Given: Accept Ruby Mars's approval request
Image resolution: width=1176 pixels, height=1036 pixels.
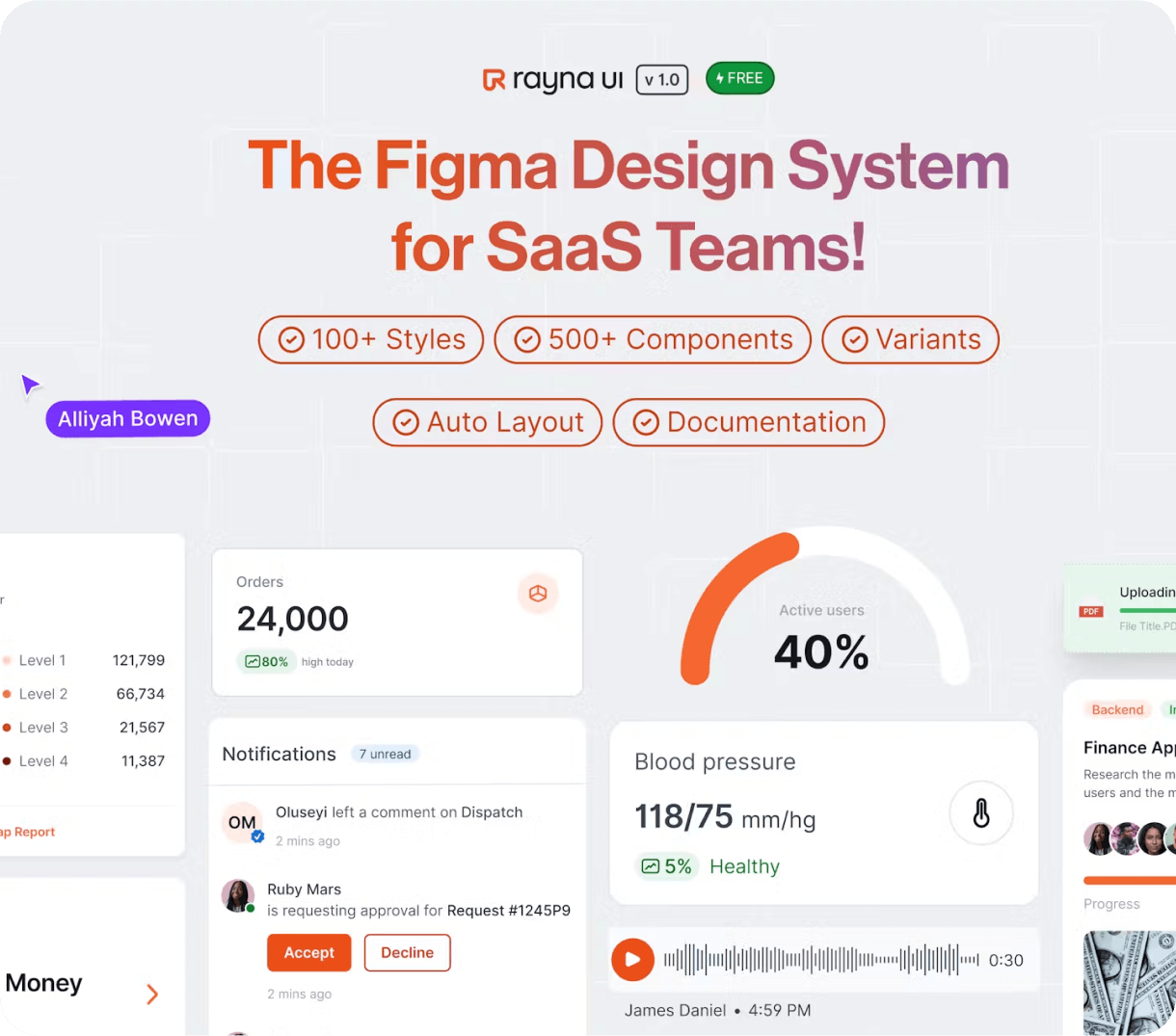Looking at the screenshot, I should (309, 952).
